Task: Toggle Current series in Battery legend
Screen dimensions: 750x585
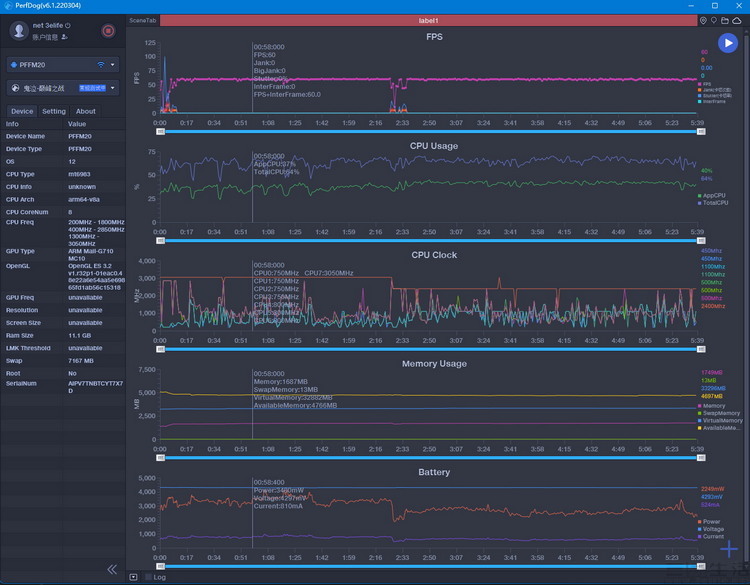Action: pos(711,536)
